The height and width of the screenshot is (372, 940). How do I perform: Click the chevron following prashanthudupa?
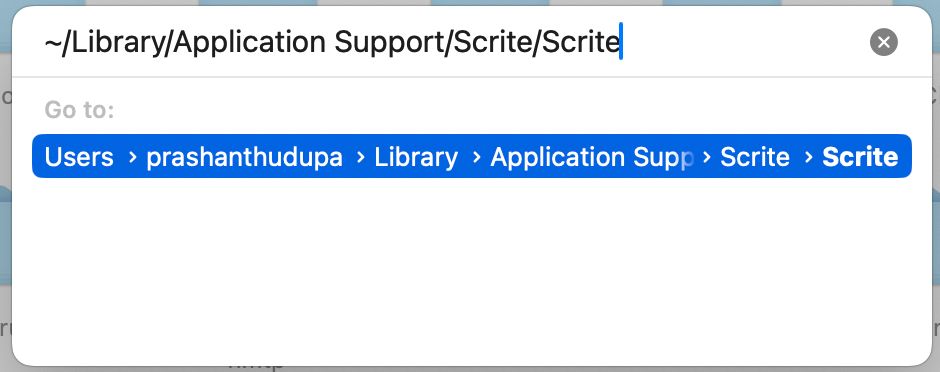[361, 157]
